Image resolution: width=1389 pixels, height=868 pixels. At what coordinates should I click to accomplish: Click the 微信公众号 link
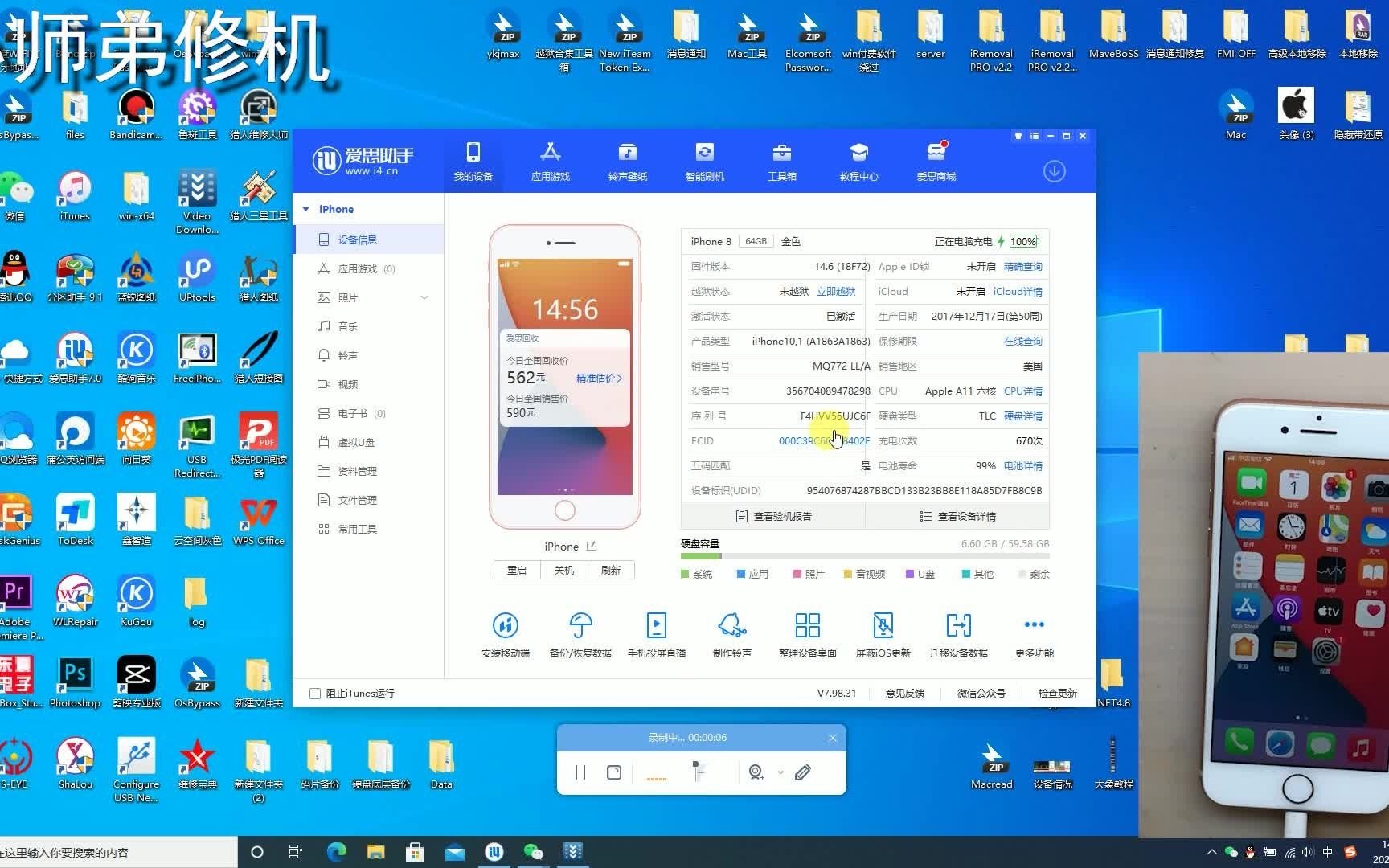click(x=981, y=693)
